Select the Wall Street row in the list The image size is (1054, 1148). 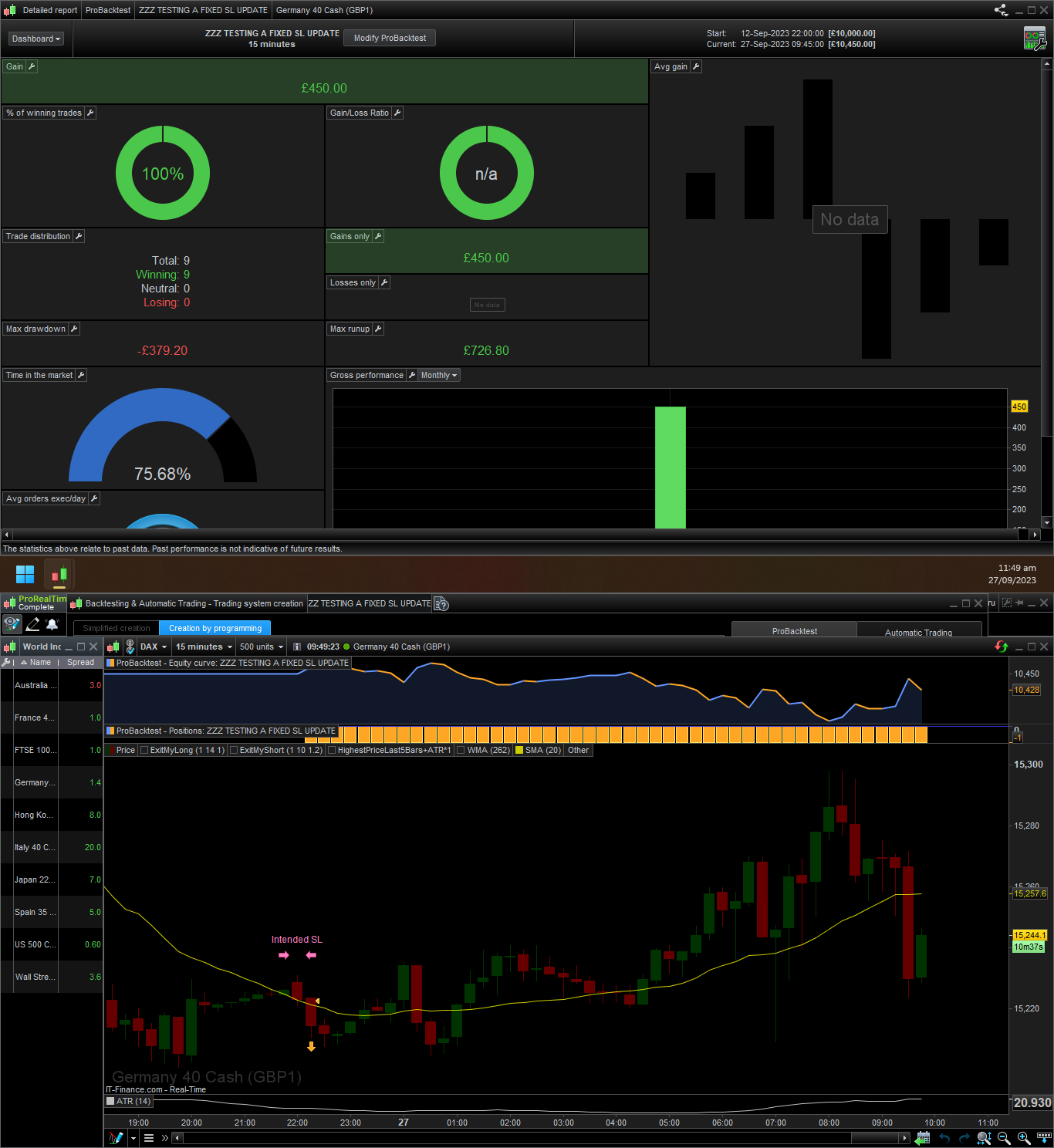pos(52,977)
